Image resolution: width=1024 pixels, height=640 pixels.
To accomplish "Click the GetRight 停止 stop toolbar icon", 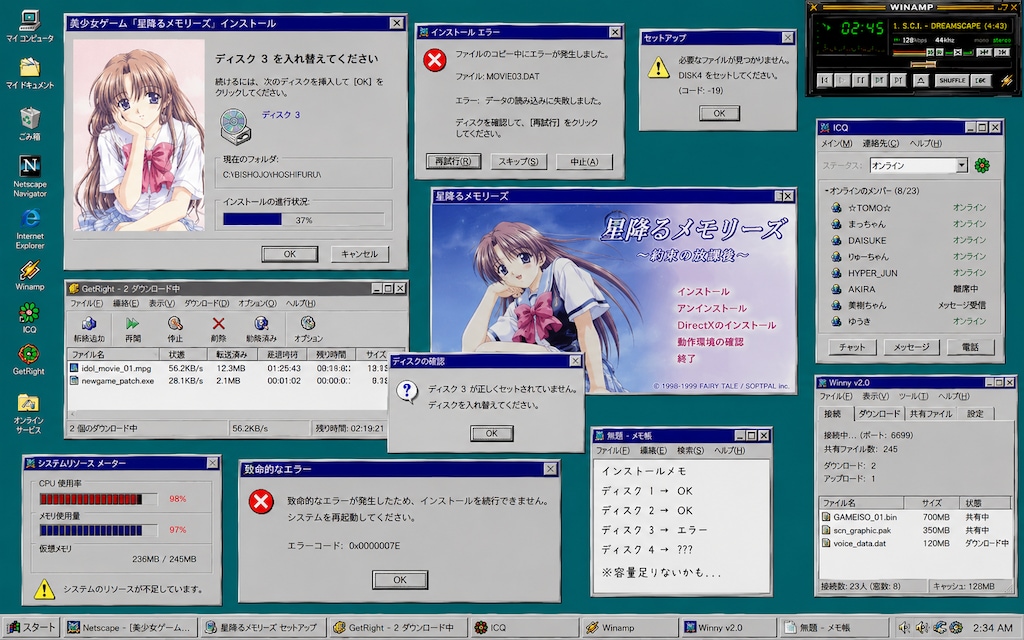I will tap(175, 324).
